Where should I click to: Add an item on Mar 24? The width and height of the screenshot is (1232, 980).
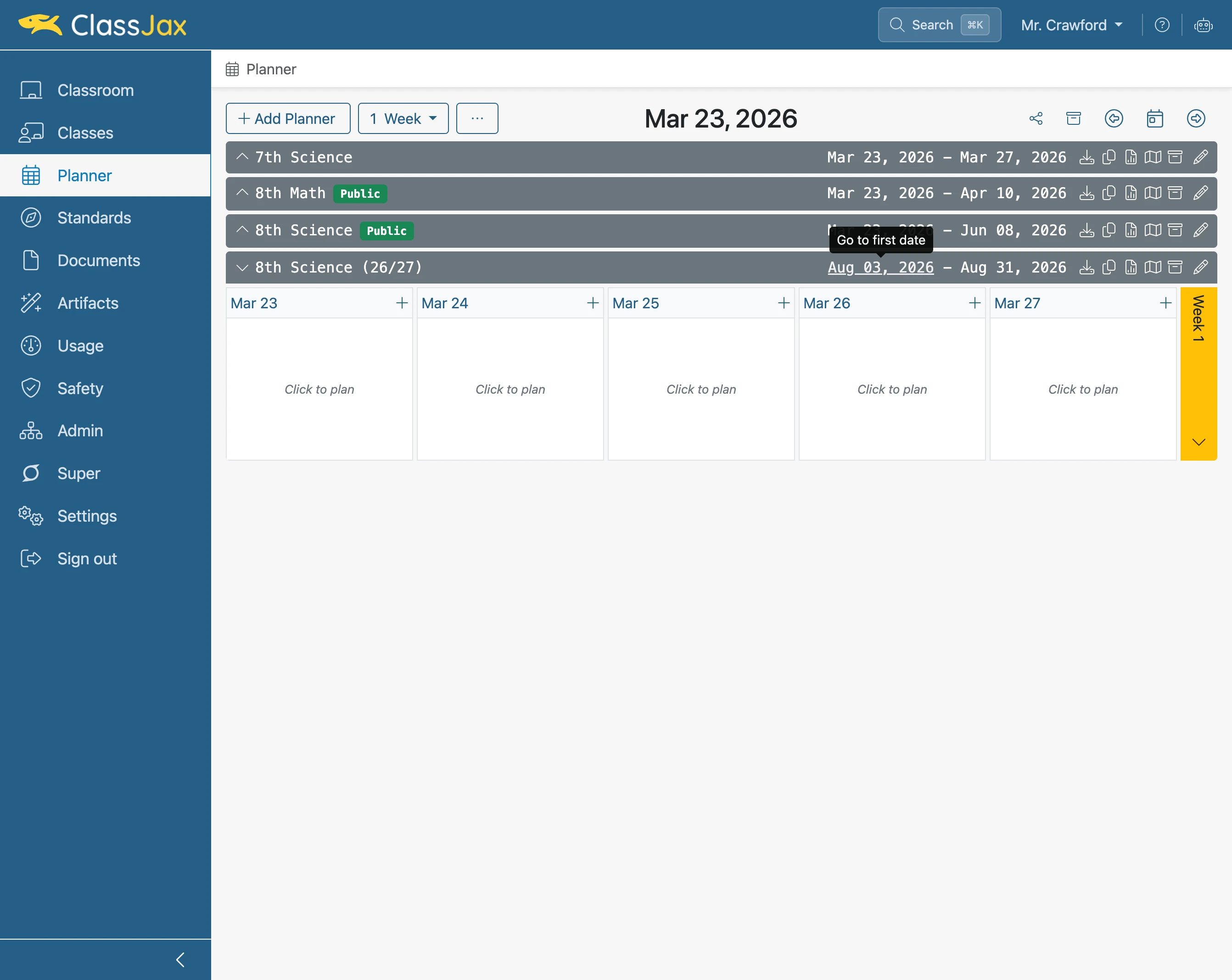[x=593, y=303]
